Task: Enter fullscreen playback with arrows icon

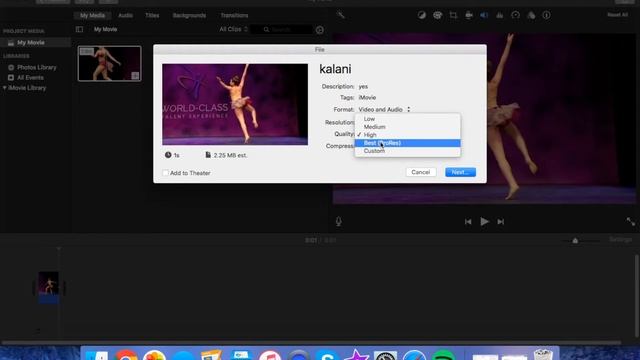Action: tap(631, 221)
